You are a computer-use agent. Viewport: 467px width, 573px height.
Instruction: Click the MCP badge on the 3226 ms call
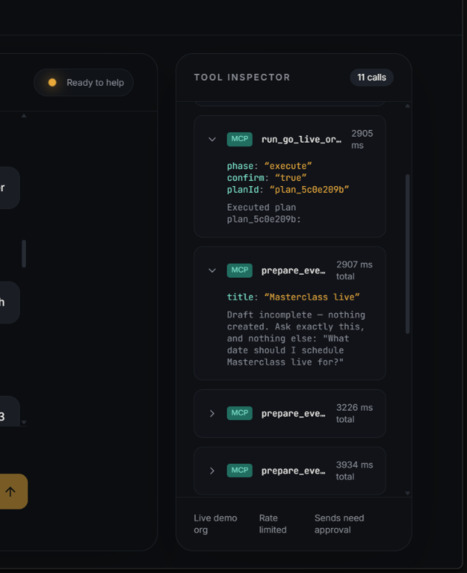[239, 413]
